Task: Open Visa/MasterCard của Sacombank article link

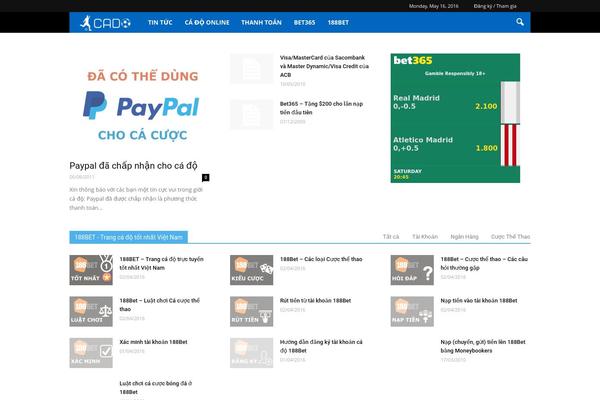Action: (324, 66)
